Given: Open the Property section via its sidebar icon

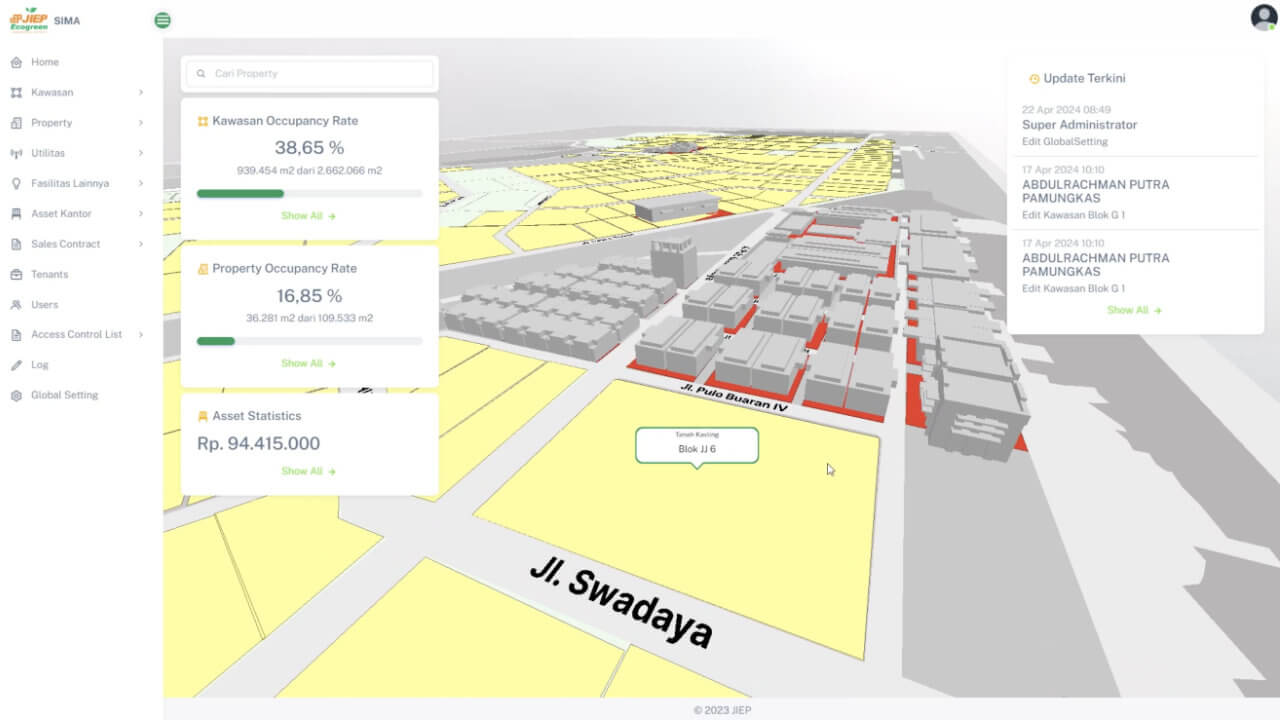Looking at the screenshot, I should [x=18, y=122].
